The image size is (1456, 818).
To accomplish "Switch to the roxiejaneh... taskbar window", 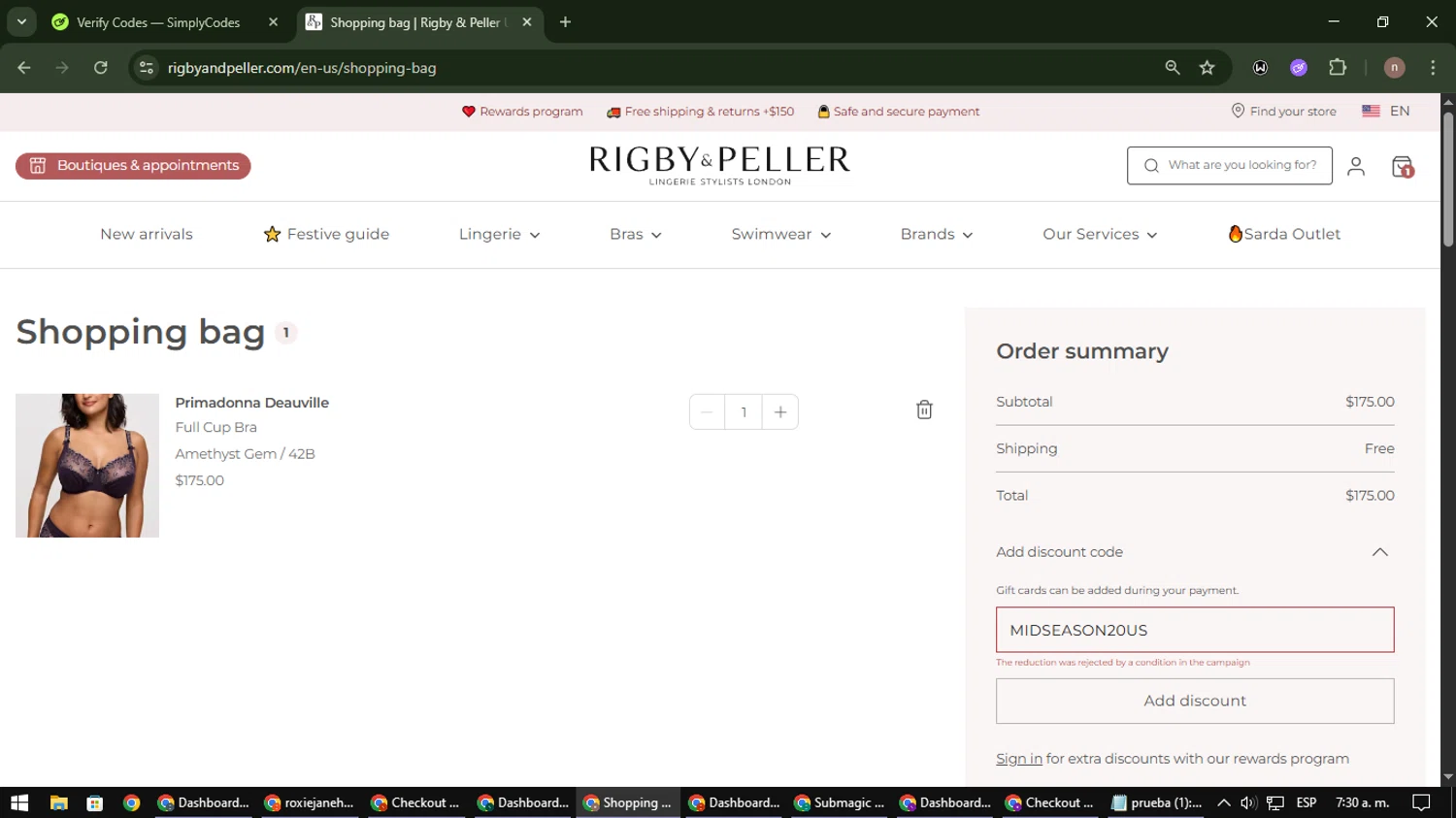I will (310, 802).
